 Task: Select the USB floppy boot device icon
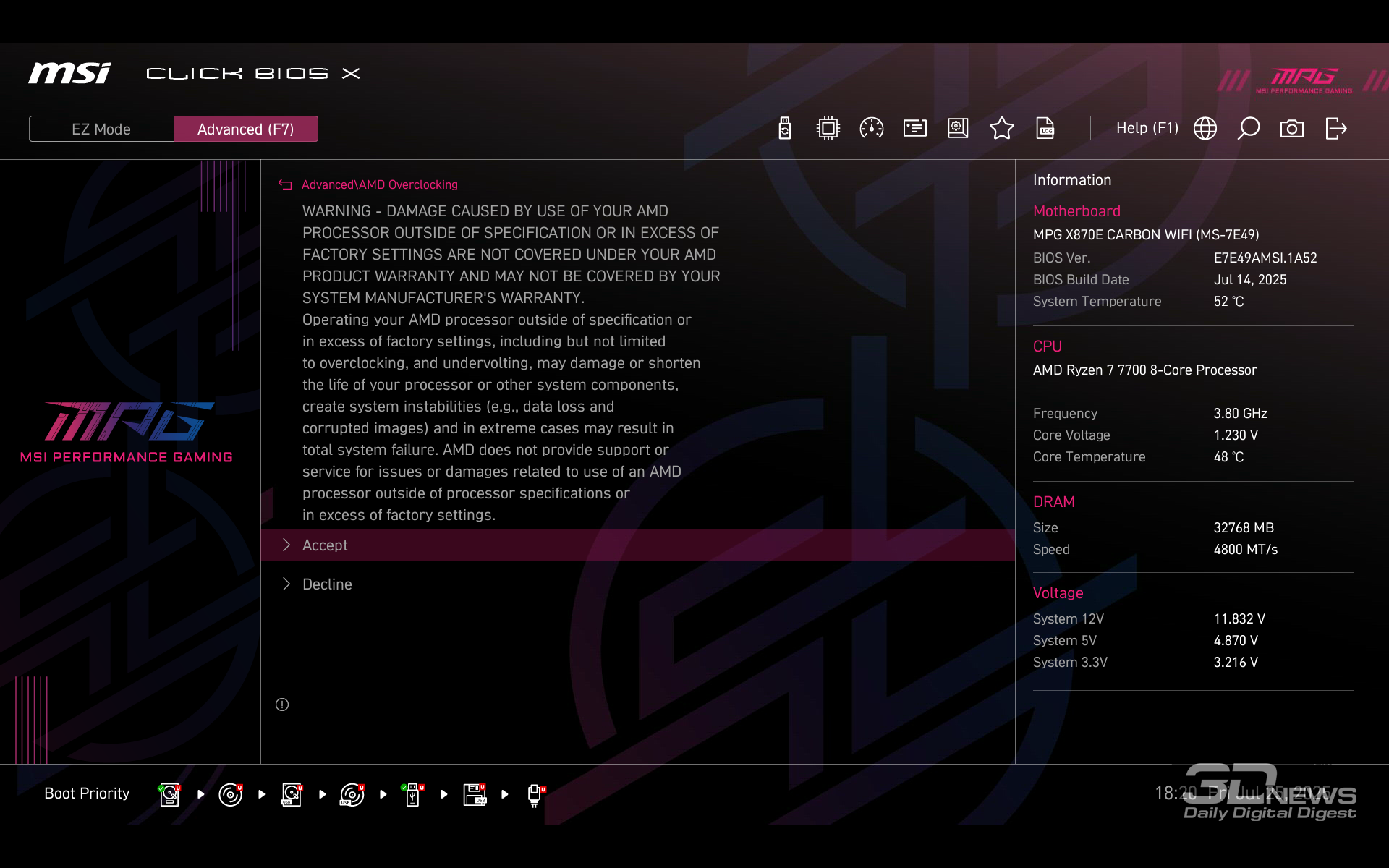click(x=475, y=794)
